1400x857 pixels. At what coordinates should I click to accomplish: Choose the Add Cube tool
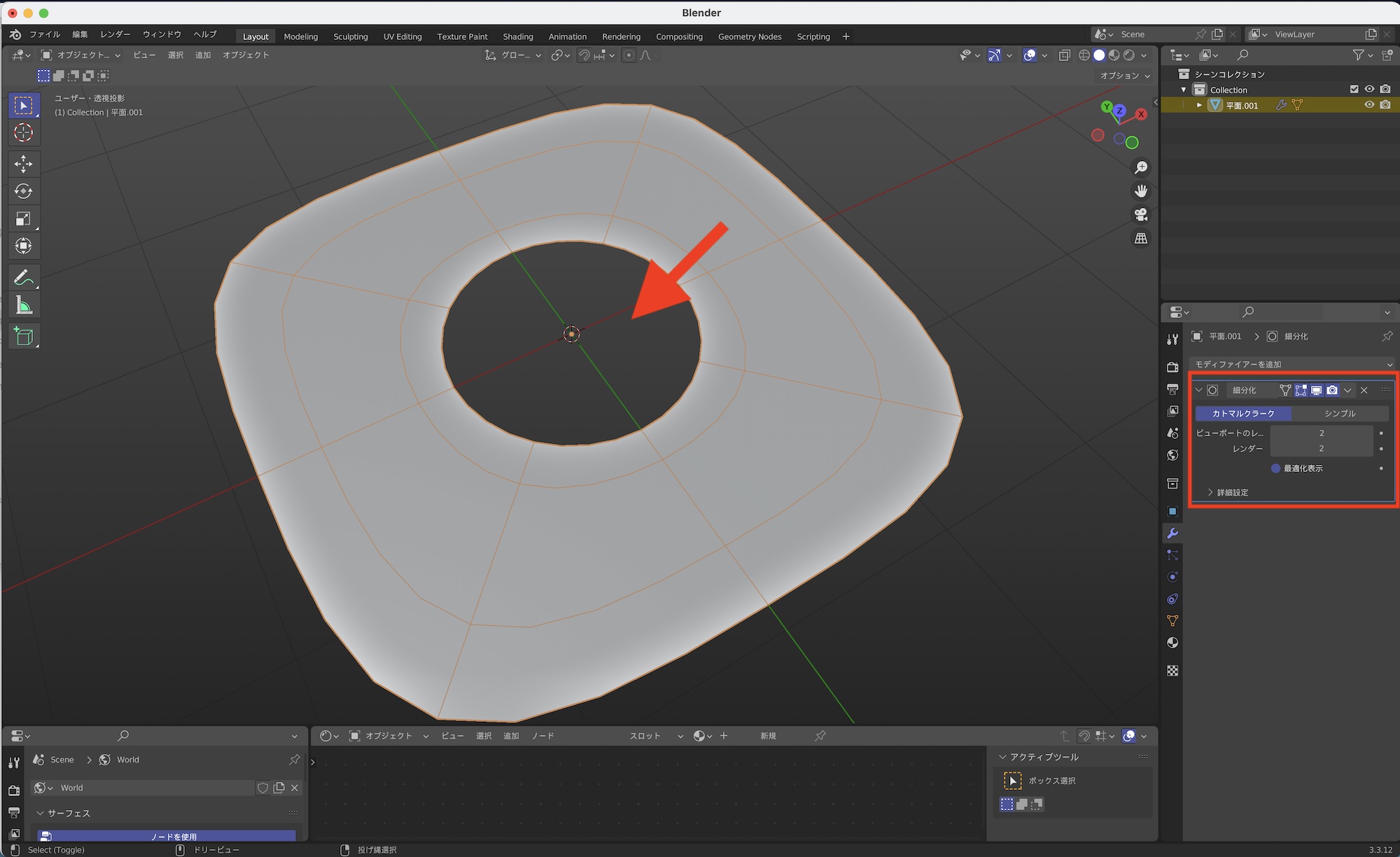tap(23, 337)
